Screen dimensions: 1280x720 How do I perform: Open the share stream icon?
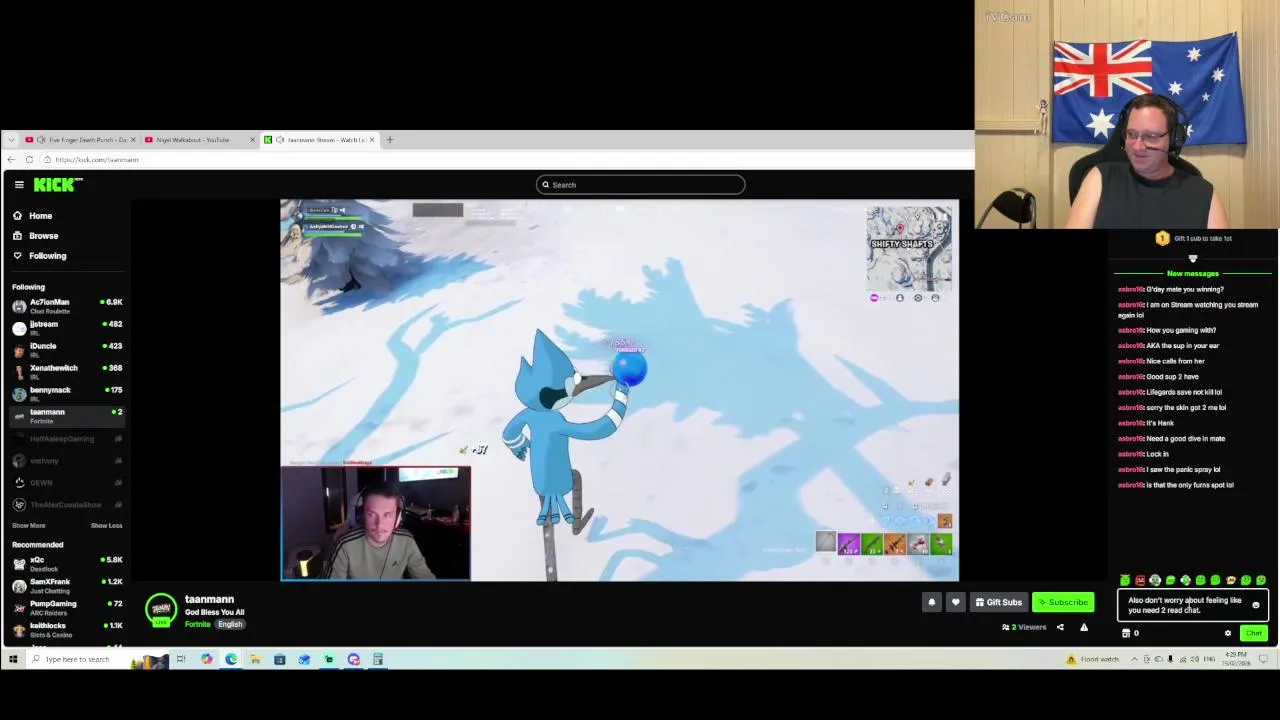pyautogui.click(x=1060, y=628)
